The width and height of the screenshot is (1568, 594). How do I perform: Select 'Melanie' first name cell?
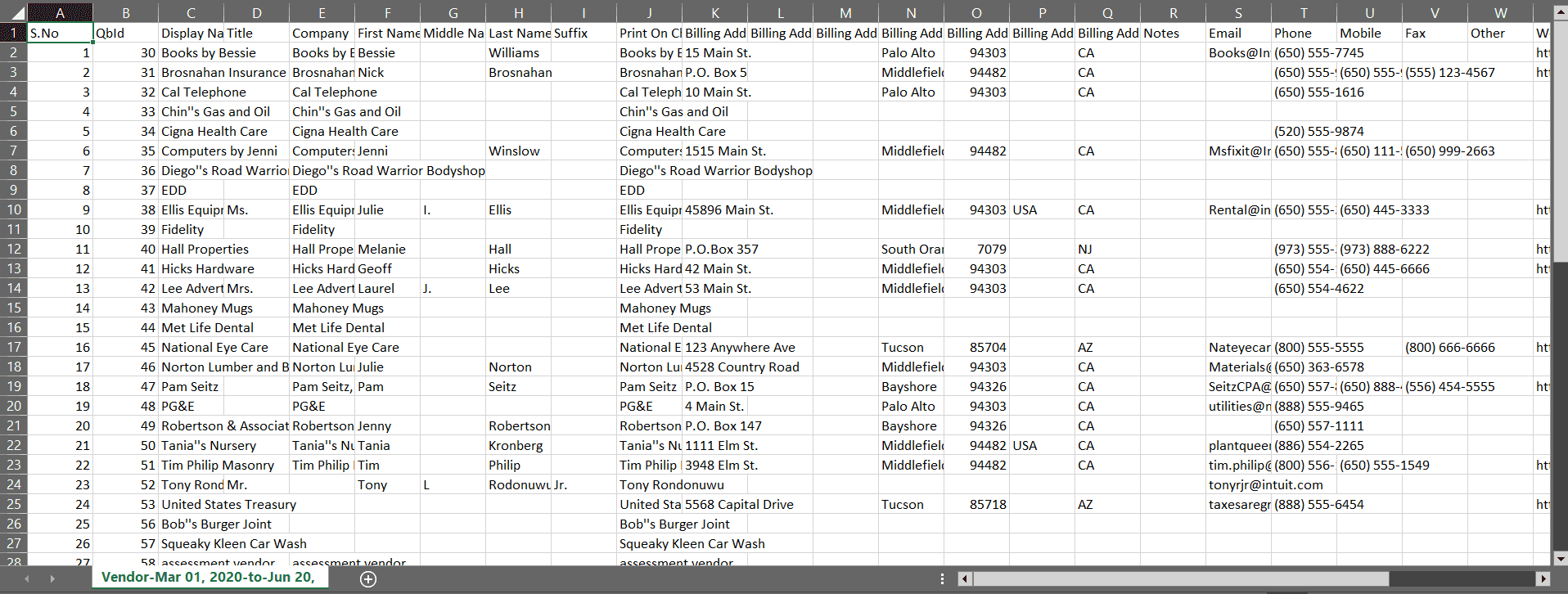click(387, 249)
